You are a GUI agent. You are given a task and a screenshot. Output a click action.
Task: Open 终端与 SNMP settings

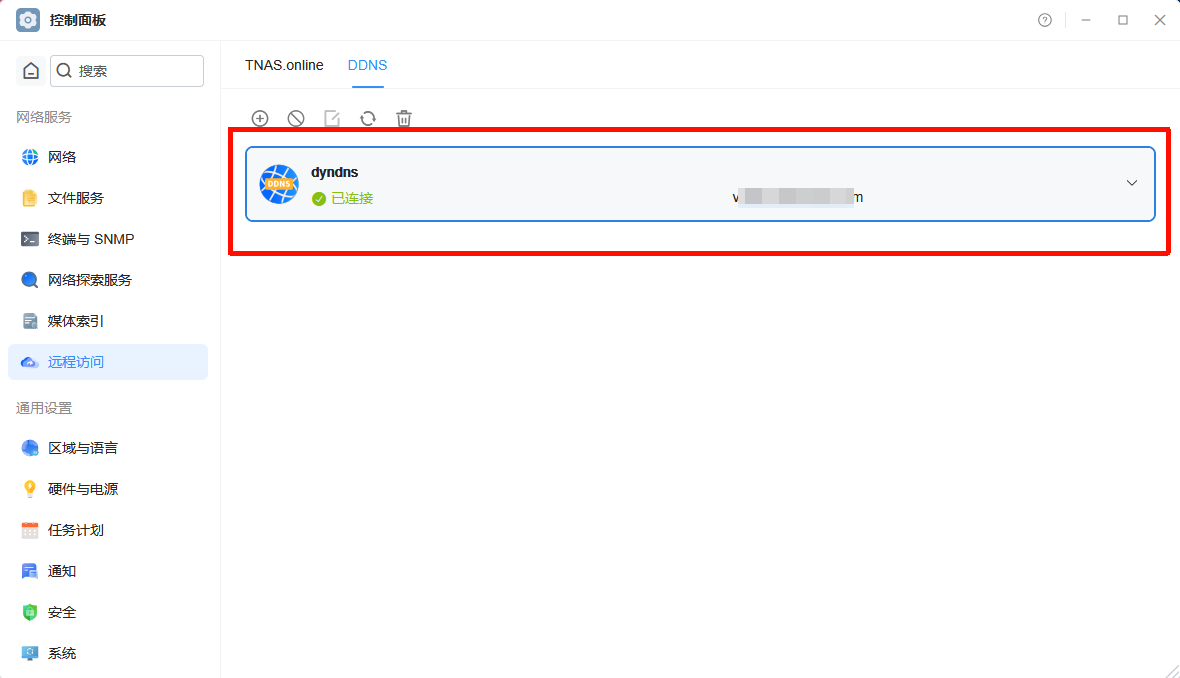(108, 239)
